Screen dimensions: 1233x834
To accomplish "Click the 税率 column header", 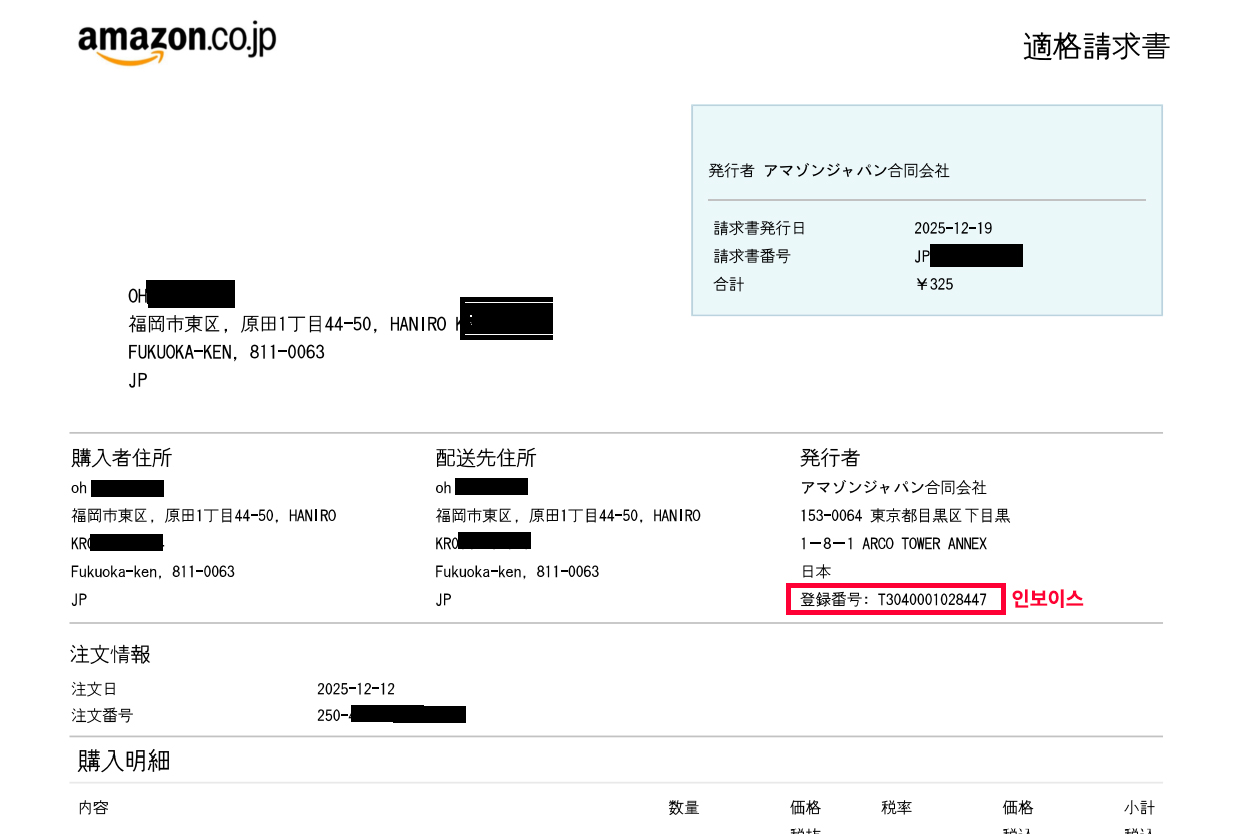I will 897,808.
